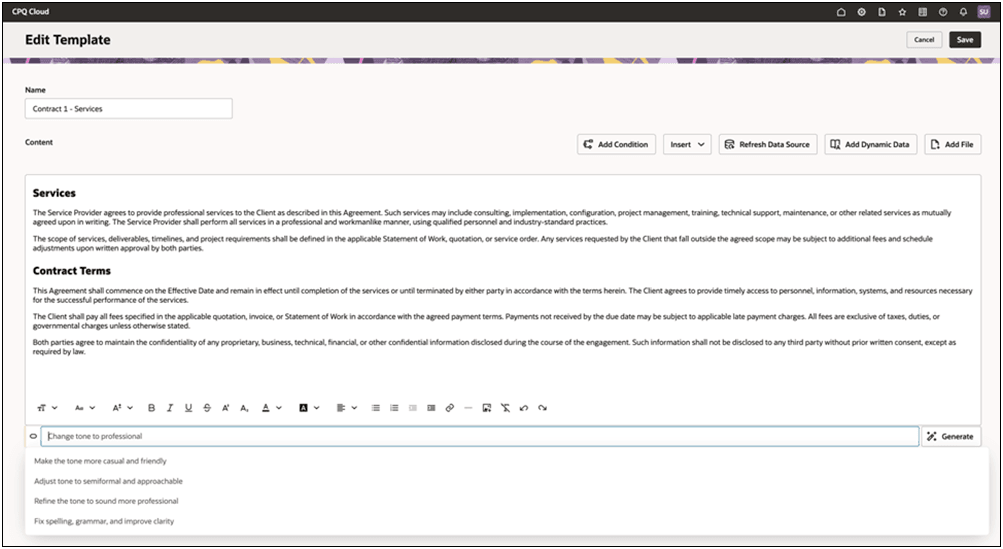Viewport: 1003px width, 549px height.
Task: Click the 'Services' heading in content
Action: [x=54, y=193]
